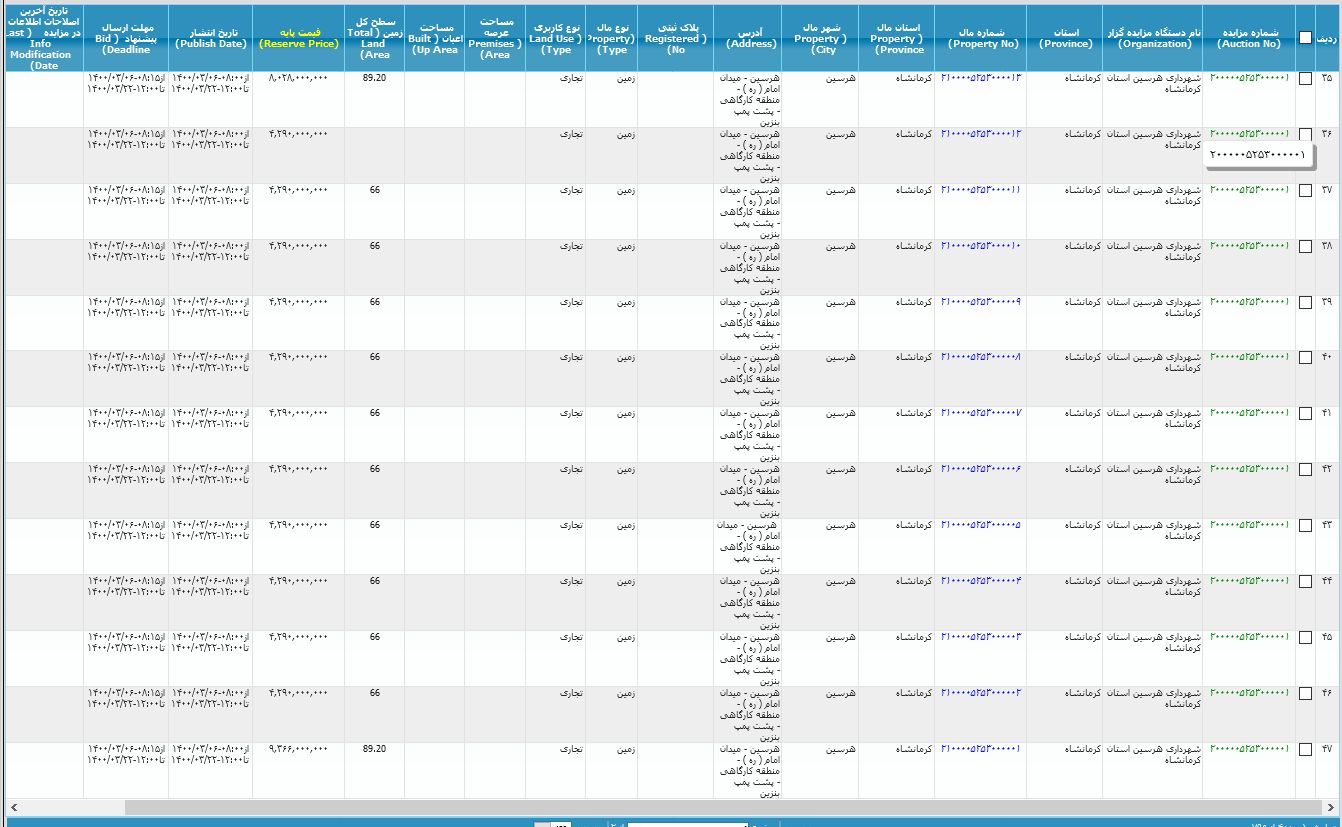Sort by Publish Date column header

pyautogui.click(x=210, y=38)
